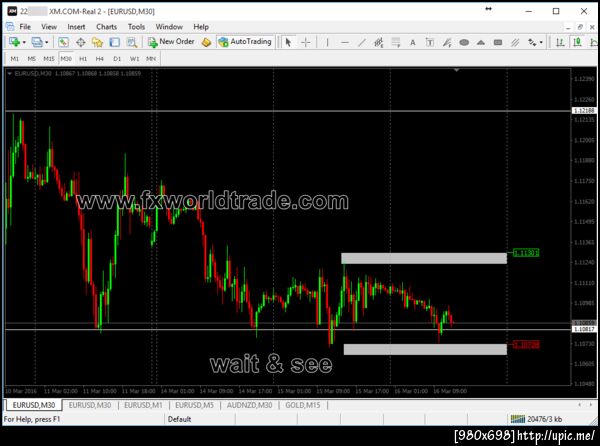600x446 pixels.
Task: Click the green price label tag
Action: click(526, 253)
